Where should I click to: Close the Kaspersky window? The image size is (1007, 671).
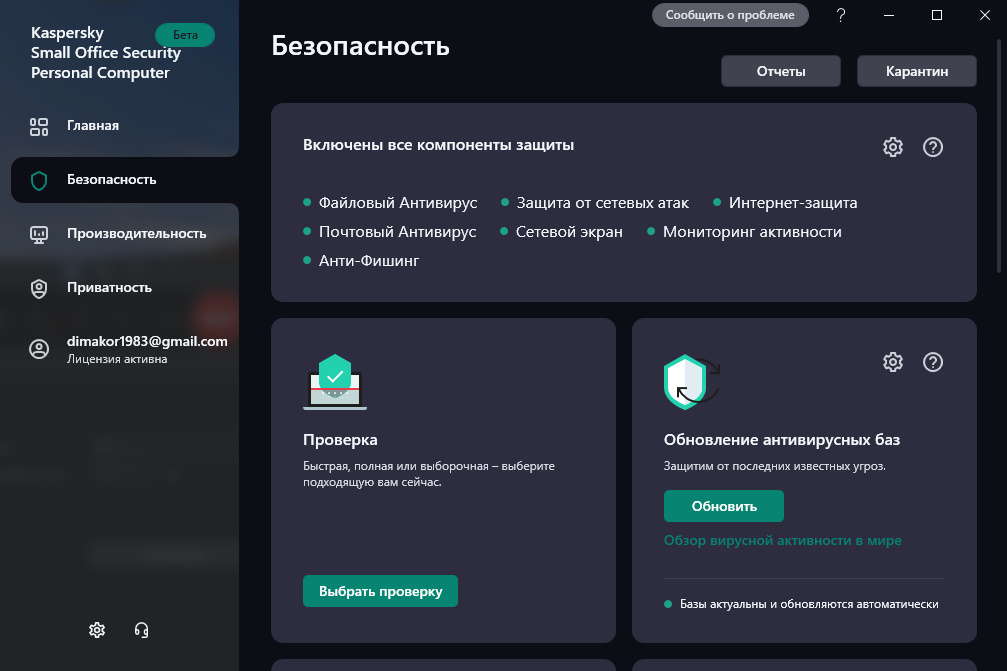pyautogui.click(x=985, y=15)
